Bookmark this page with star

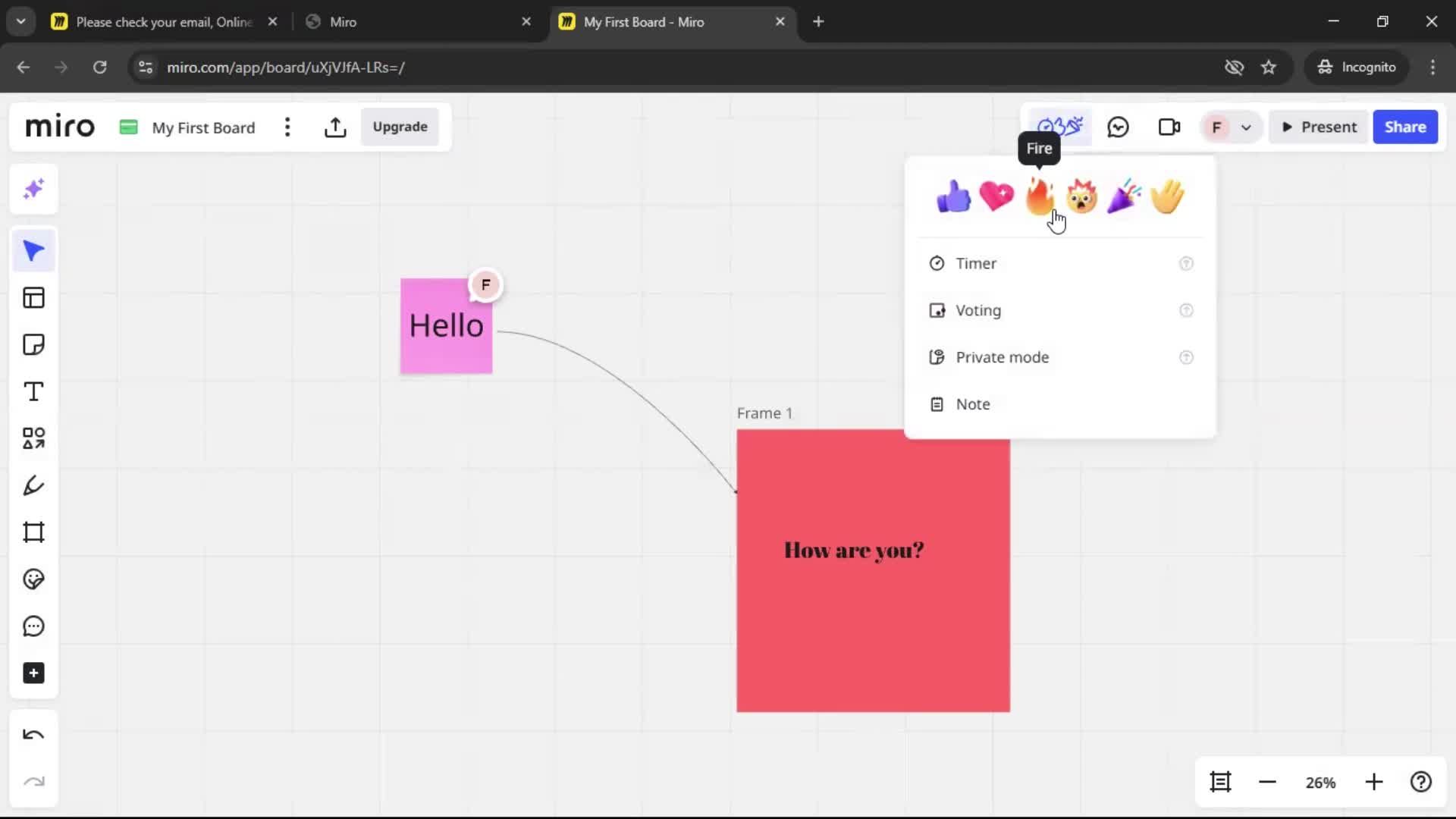click(x=1269, y=67)
